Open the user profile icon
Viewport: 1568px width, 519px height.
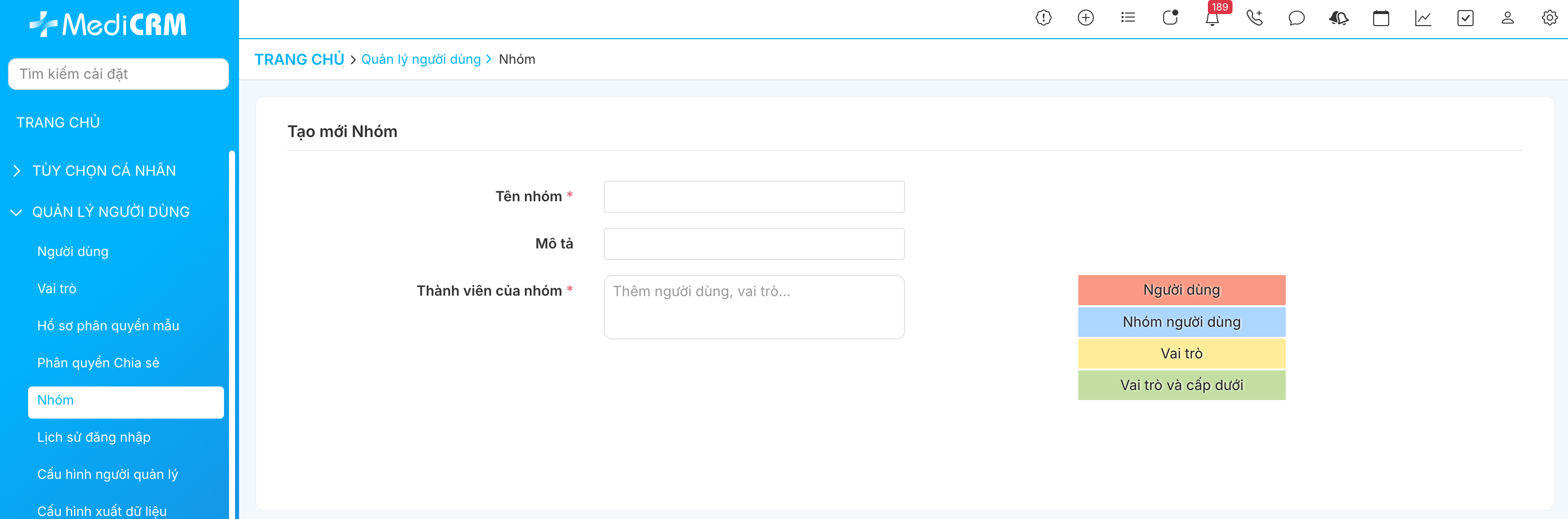(1507, 18)
